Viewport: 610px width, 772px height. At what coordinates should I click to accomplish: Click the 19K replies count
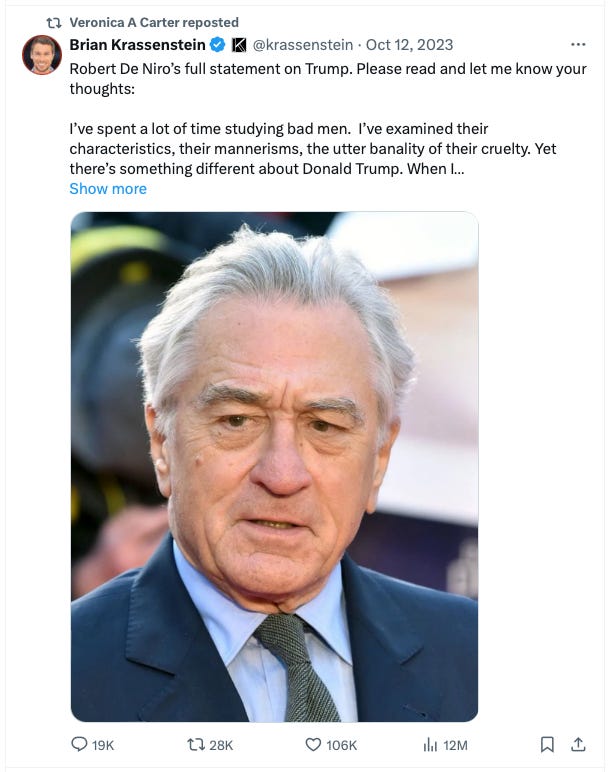103,745
